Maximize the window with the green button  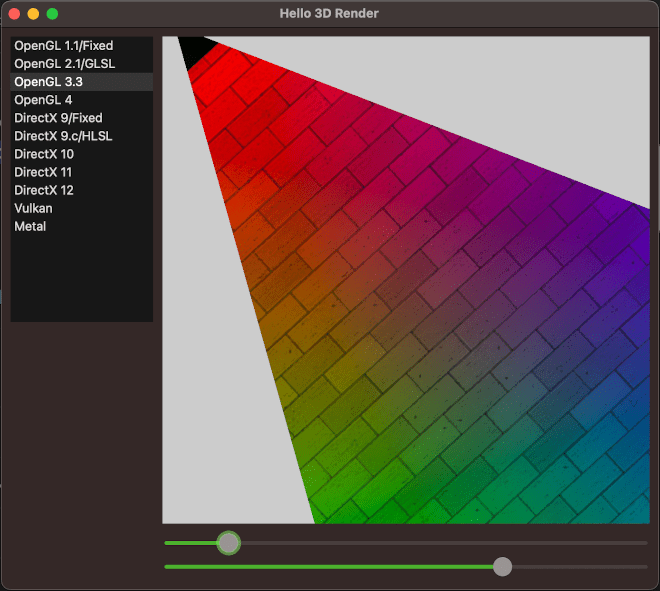click(52, 14)
